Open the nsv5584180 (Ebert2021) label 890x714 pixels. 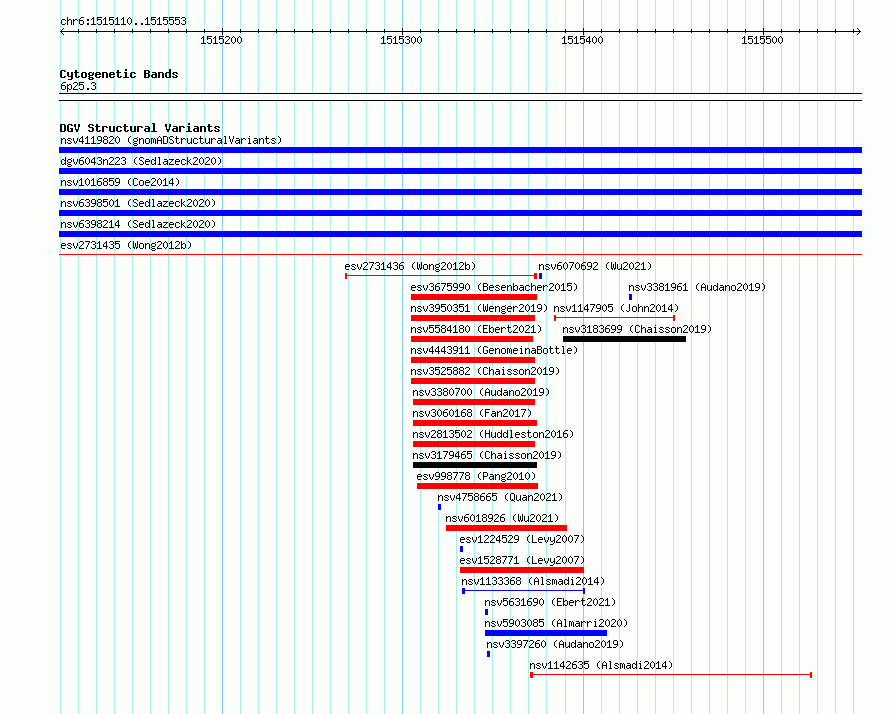[476, 329]
